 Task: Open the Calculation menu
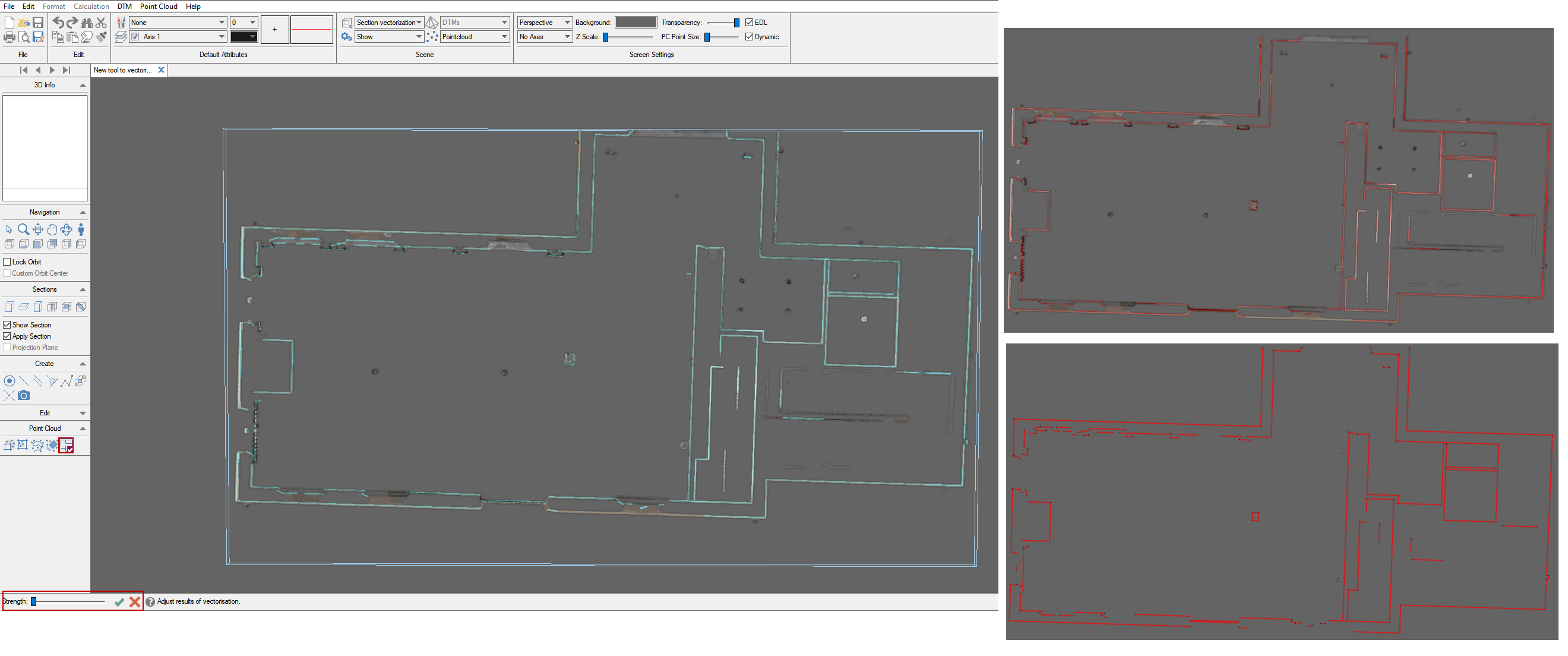click(x=91, y=6)
